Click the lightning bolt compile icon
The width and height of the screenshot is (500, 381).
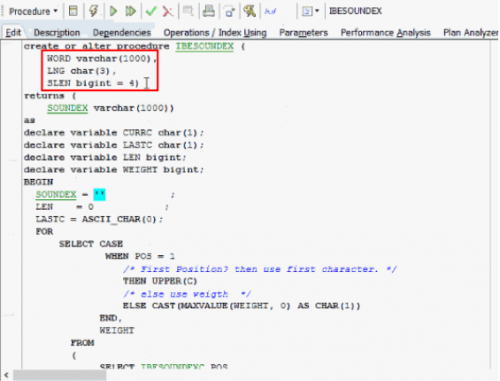(94, 11)
